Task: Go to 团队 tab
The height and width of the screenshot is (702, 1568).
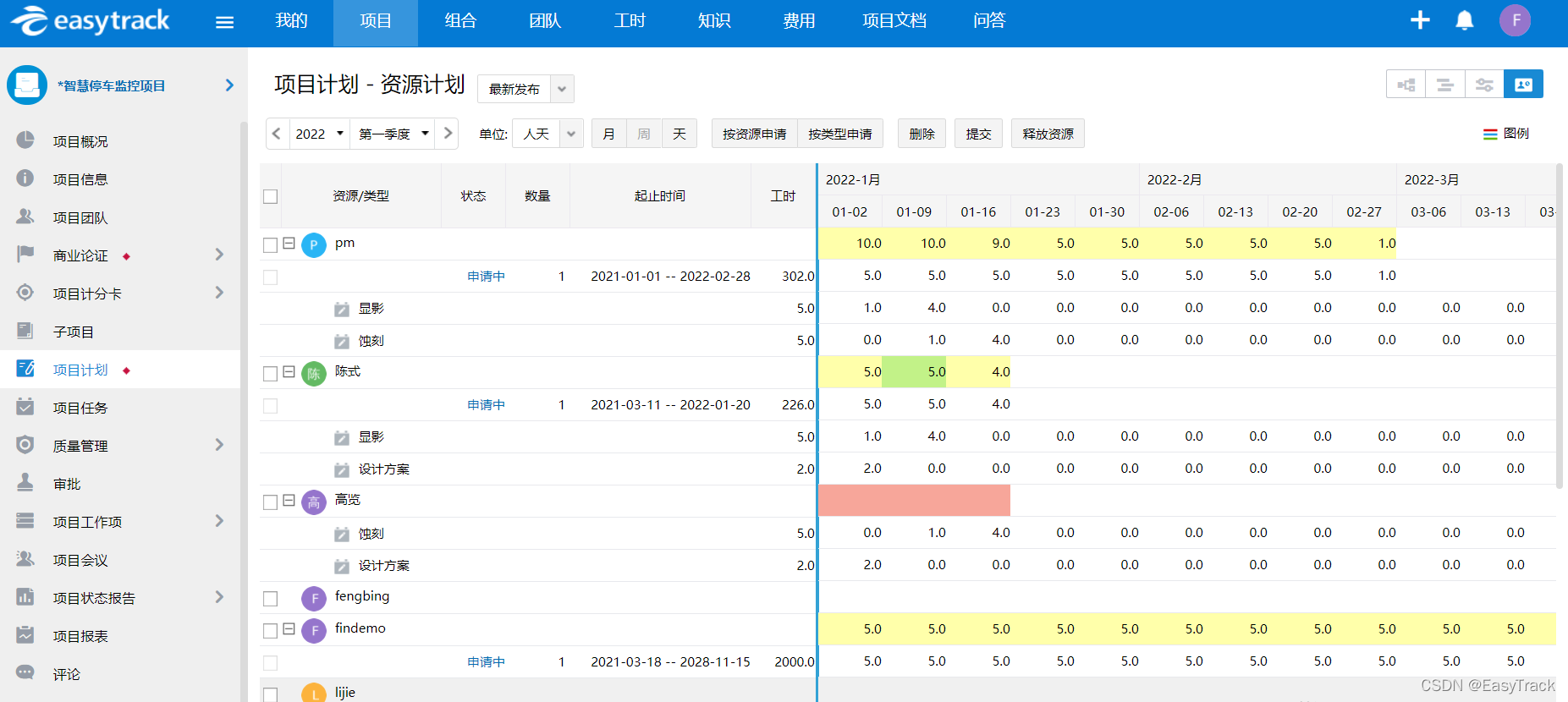Action: (x=545, y=21)
